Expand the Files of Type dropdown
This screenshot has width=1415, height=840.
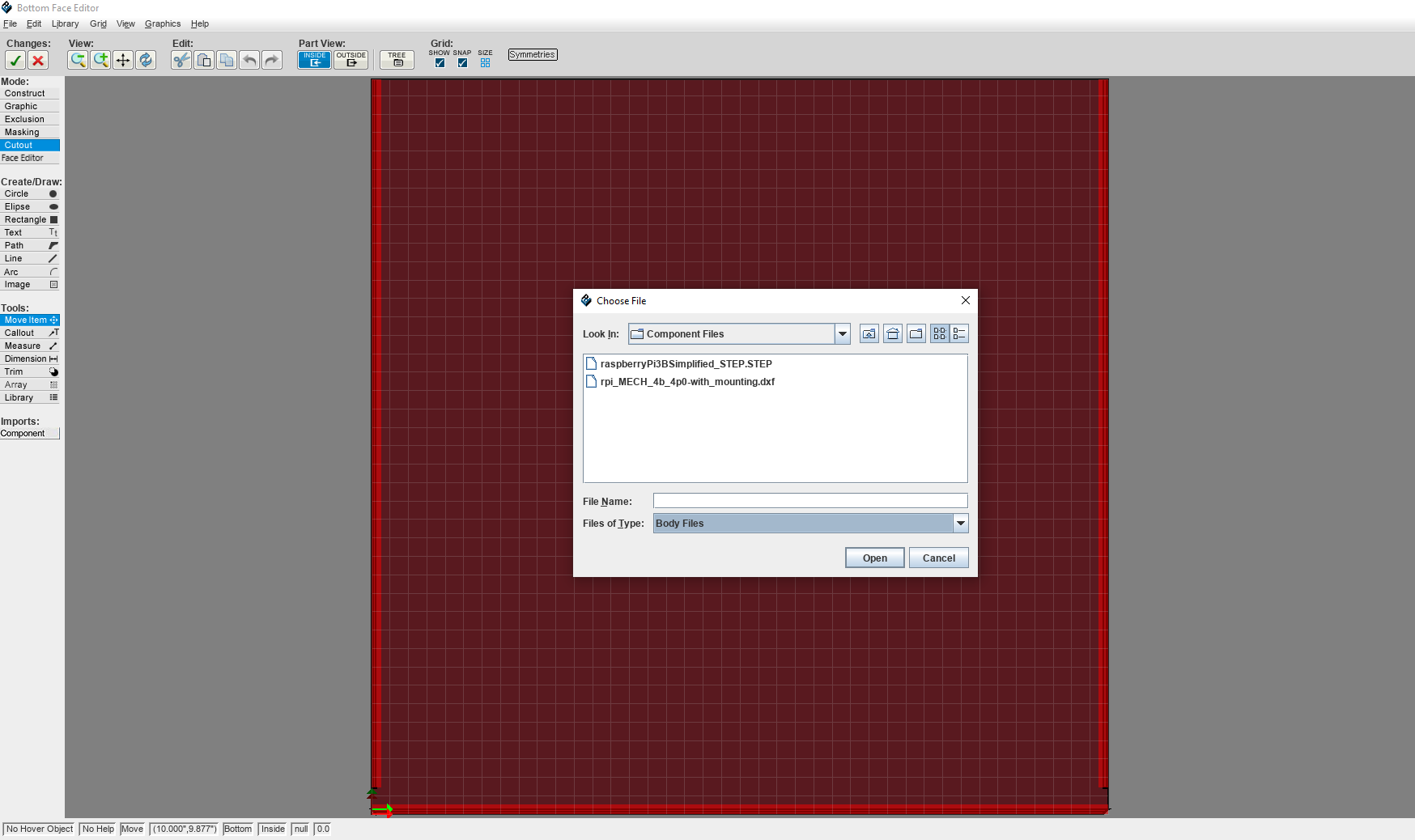(961, 524)
